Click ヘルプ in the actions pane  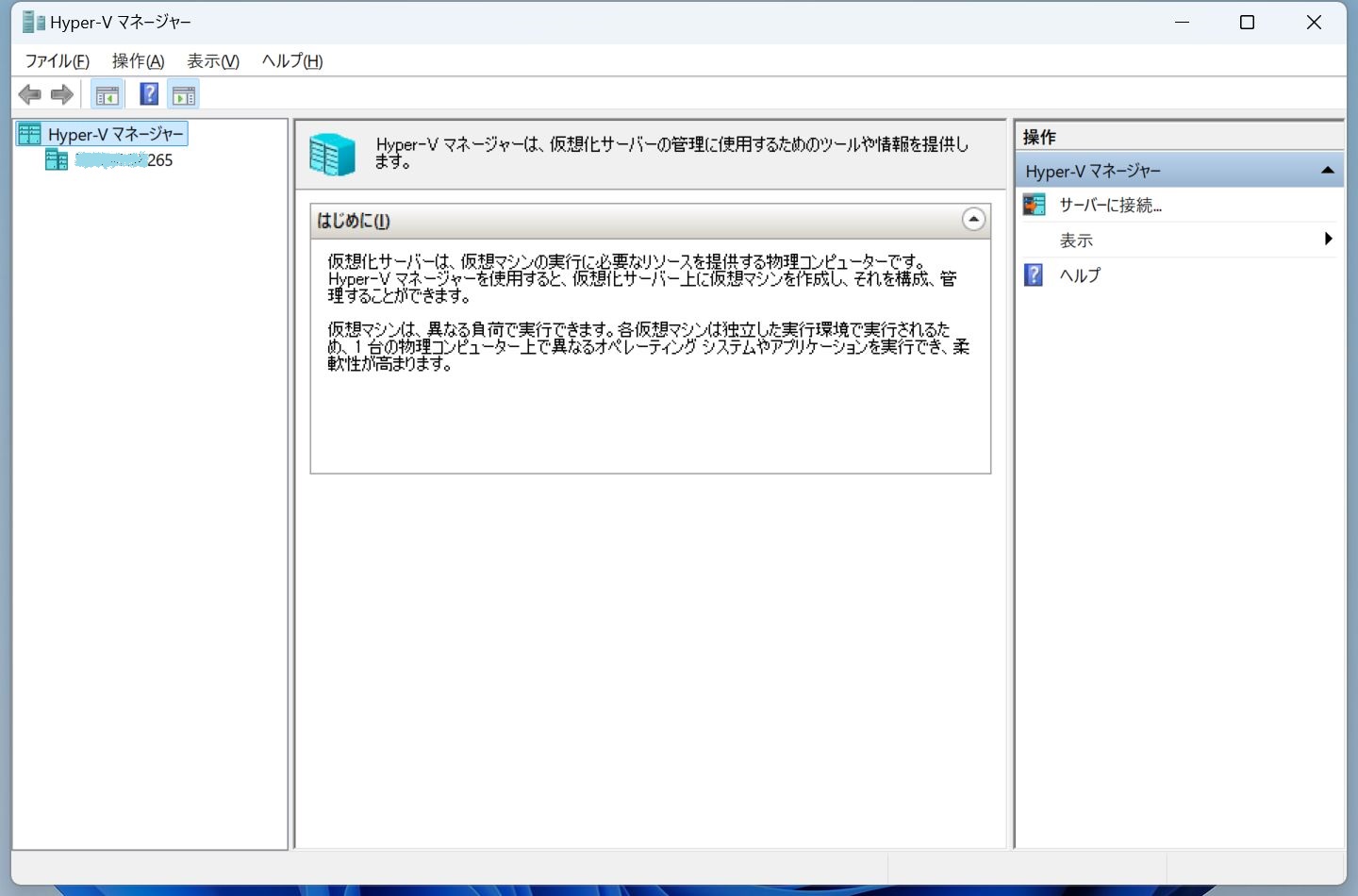(x=1081, y=274)
